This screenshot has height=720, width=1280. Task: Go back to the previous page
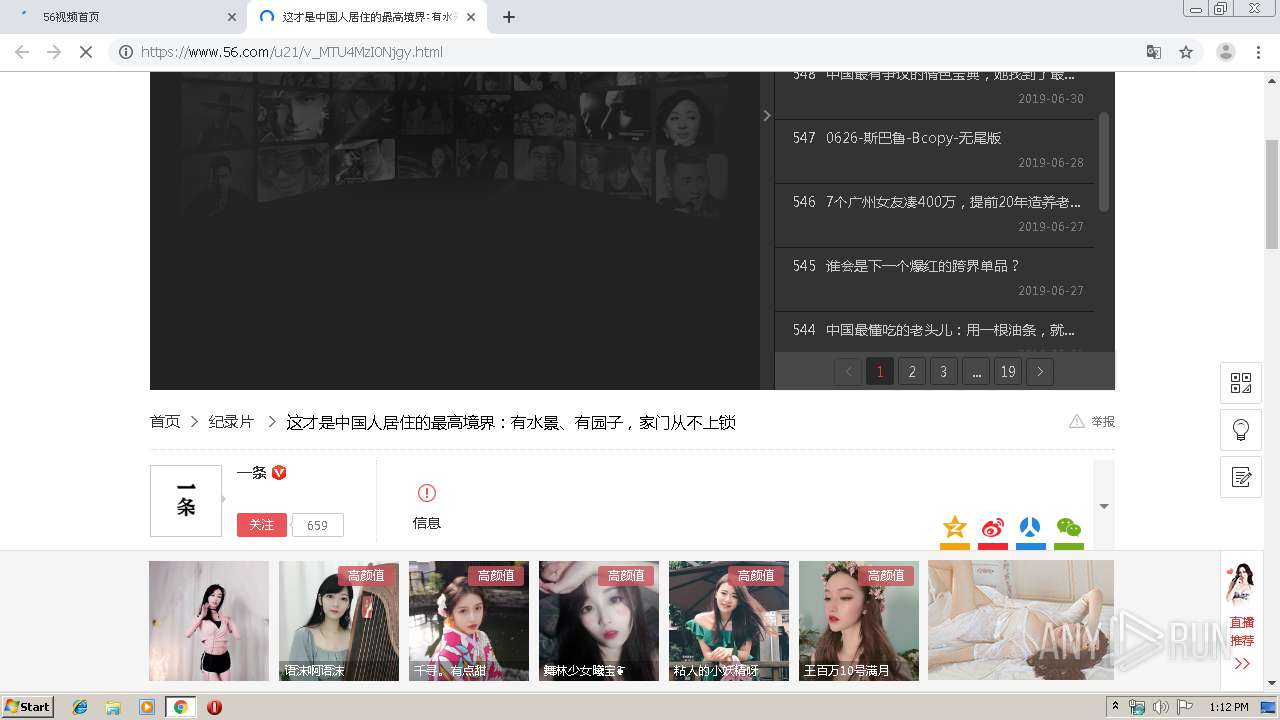[22, 52]
